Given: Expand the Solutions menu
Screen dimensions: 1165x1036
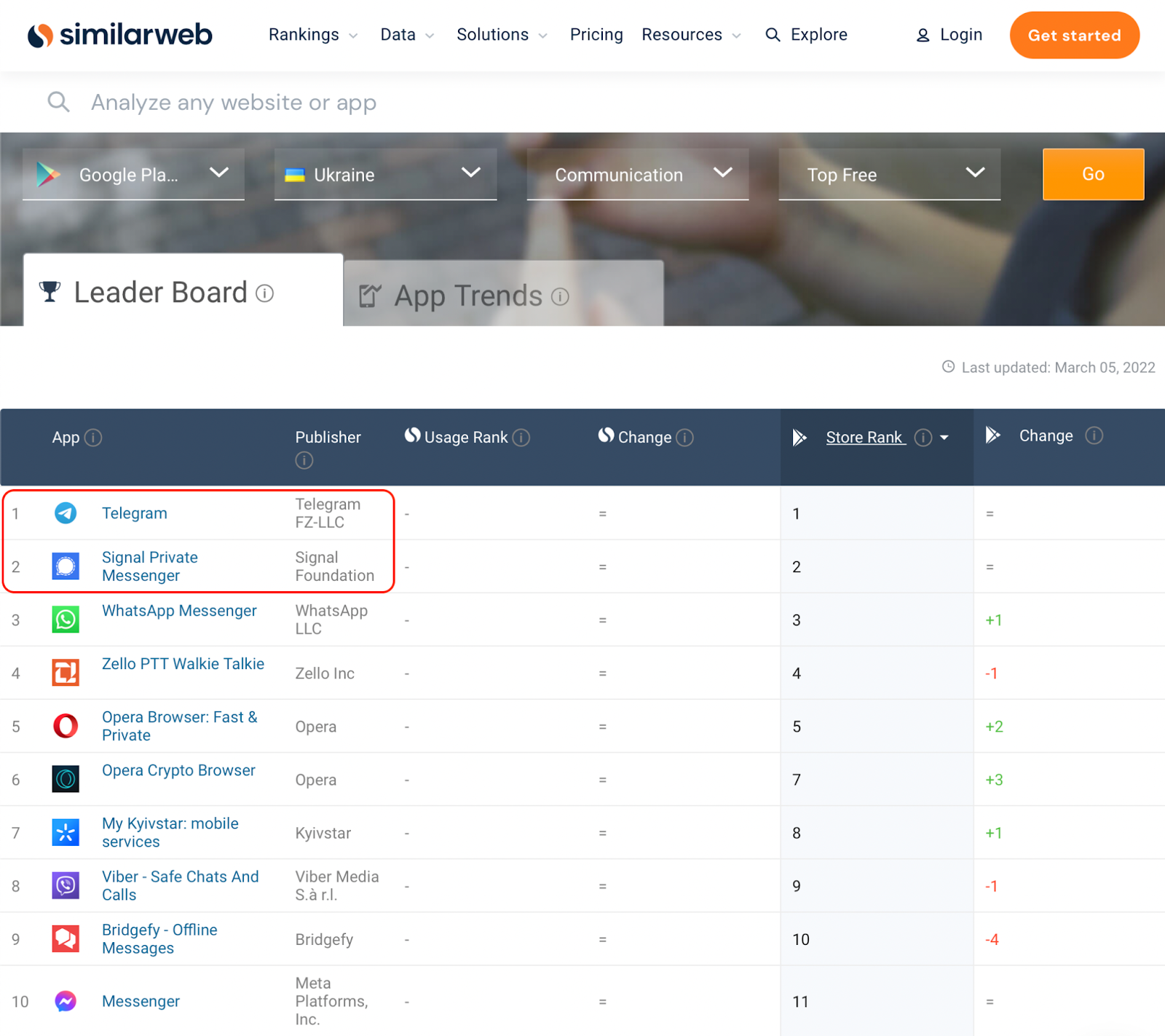Looking at the screenshot, I should click(502, 35).
